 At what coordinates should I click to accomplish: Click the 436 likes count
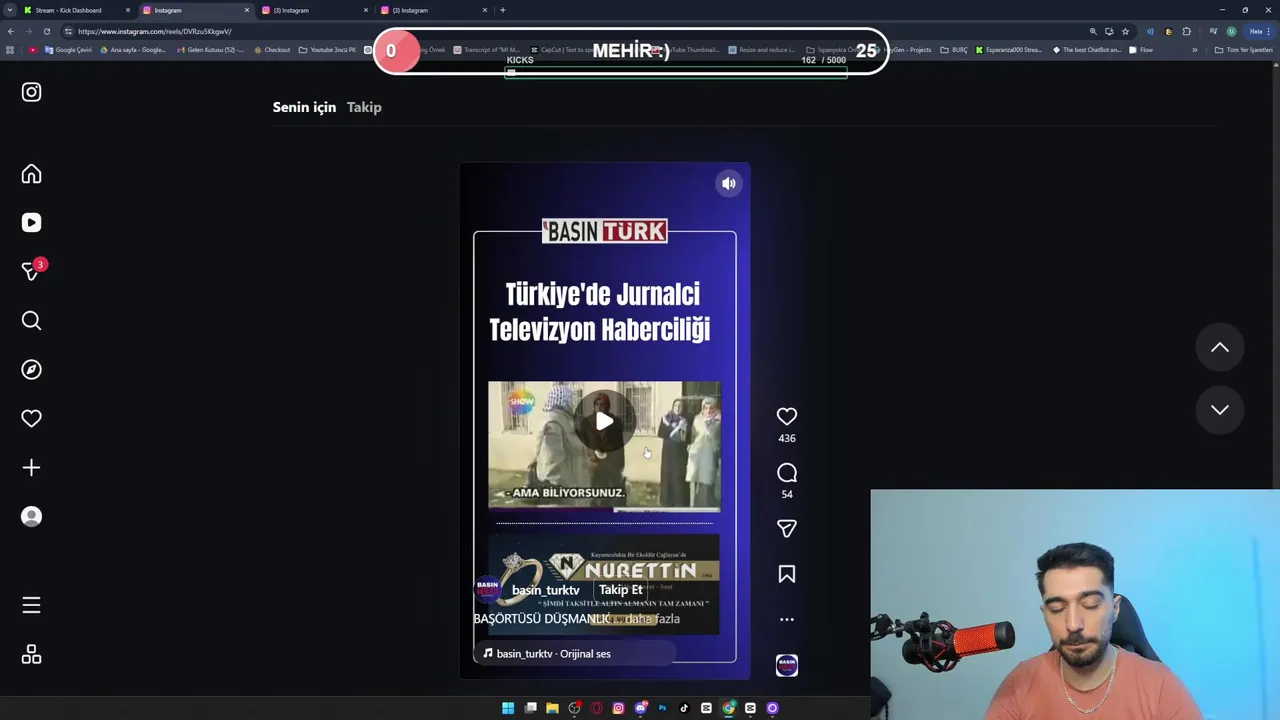pyautogui.click(x=787, y=438)
